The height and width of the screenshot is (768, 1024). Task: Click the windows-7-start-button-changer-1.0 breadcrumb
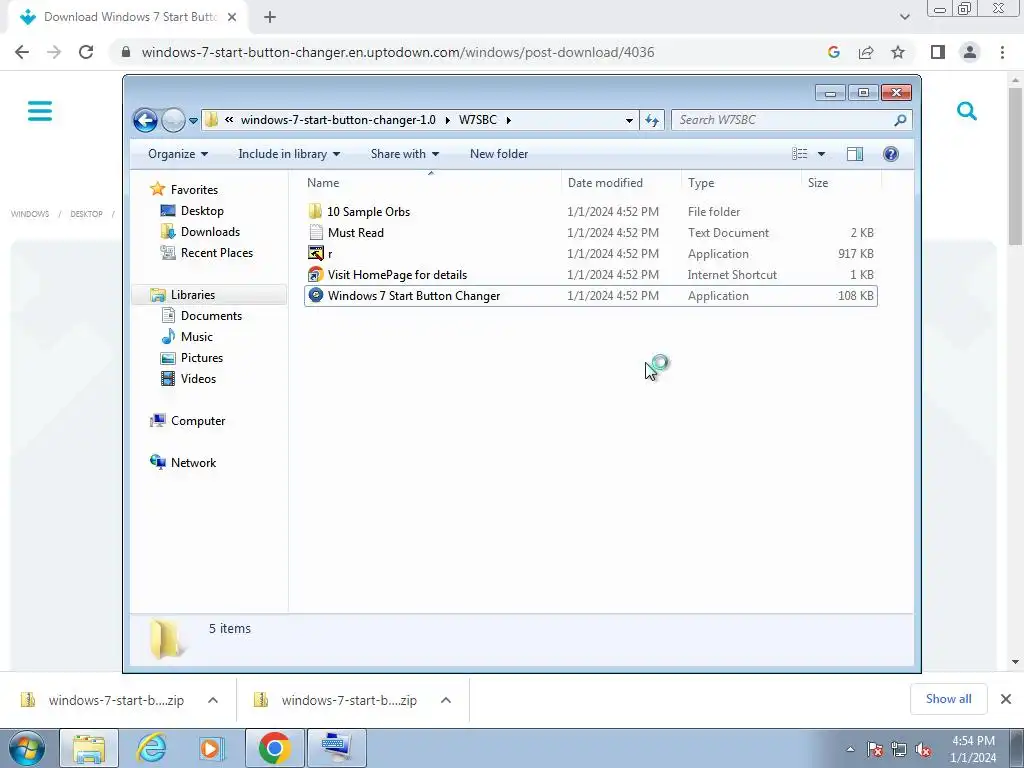point(338,120)
